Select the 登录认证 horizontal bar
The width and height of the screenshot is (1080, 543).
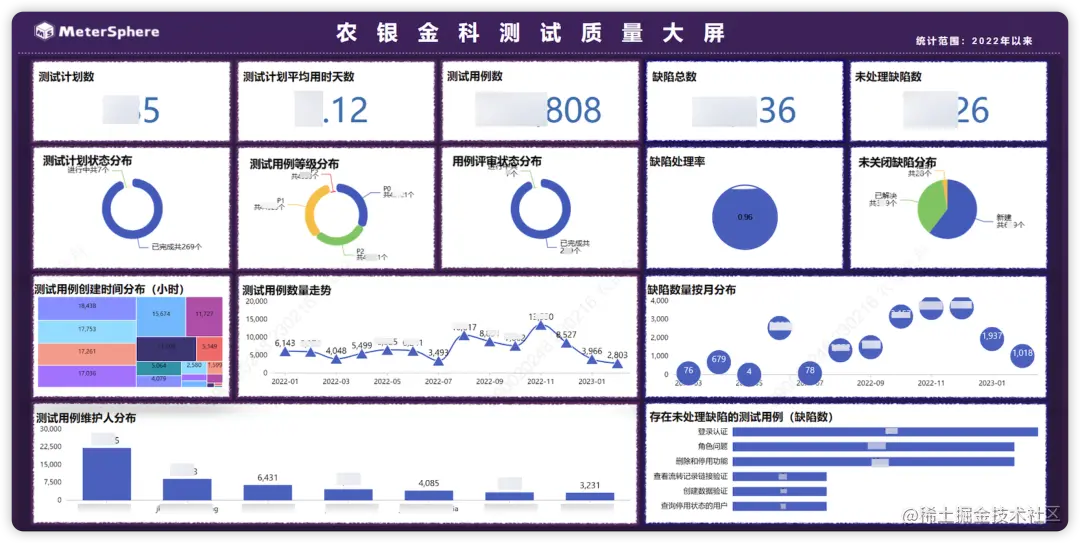(885, 432)
